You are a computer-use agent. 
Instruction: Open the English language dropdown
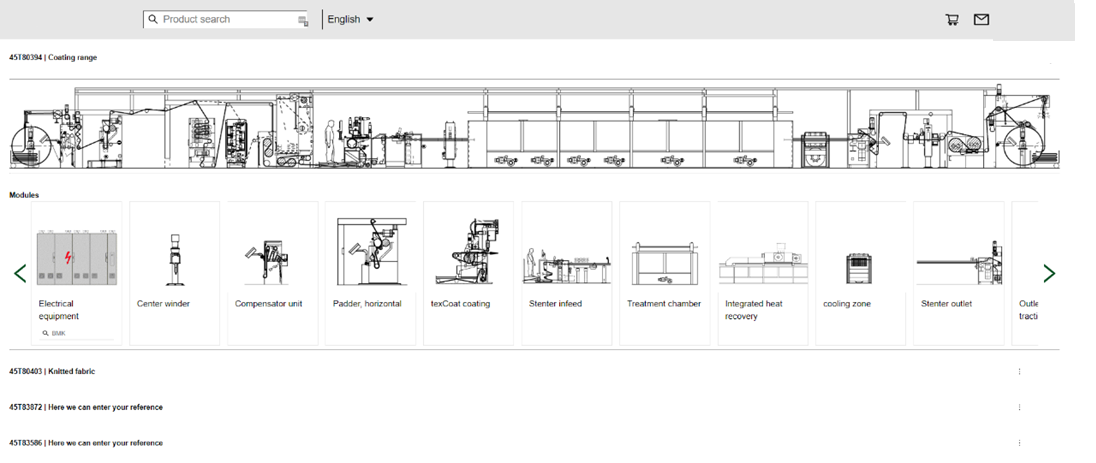[x=350, y=19]
